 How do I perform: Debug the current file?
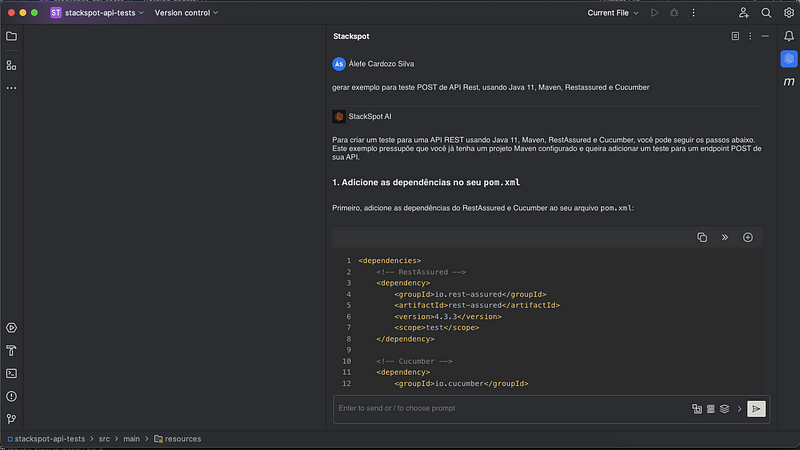(x=674, y=13)
